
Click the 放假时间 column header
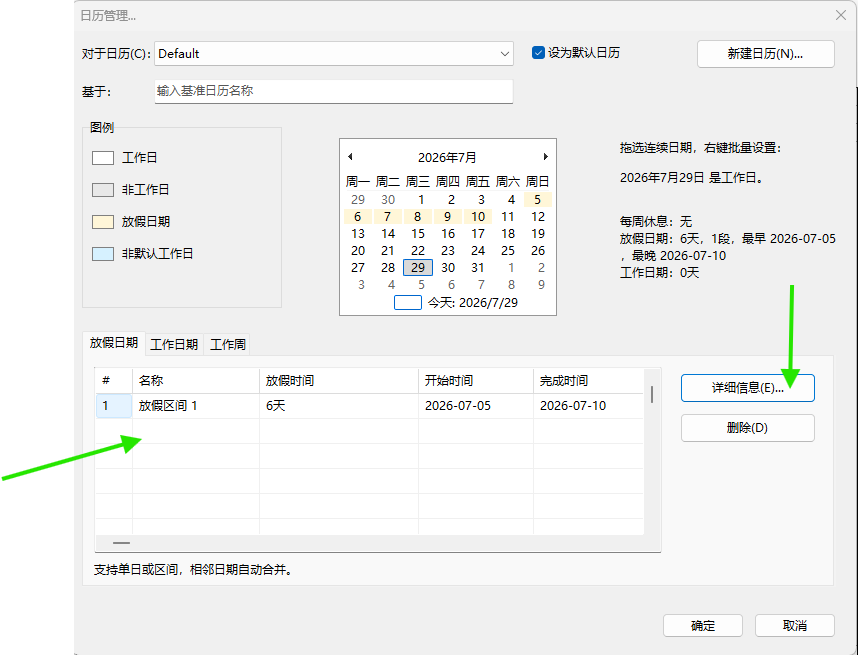coord(339,381)
